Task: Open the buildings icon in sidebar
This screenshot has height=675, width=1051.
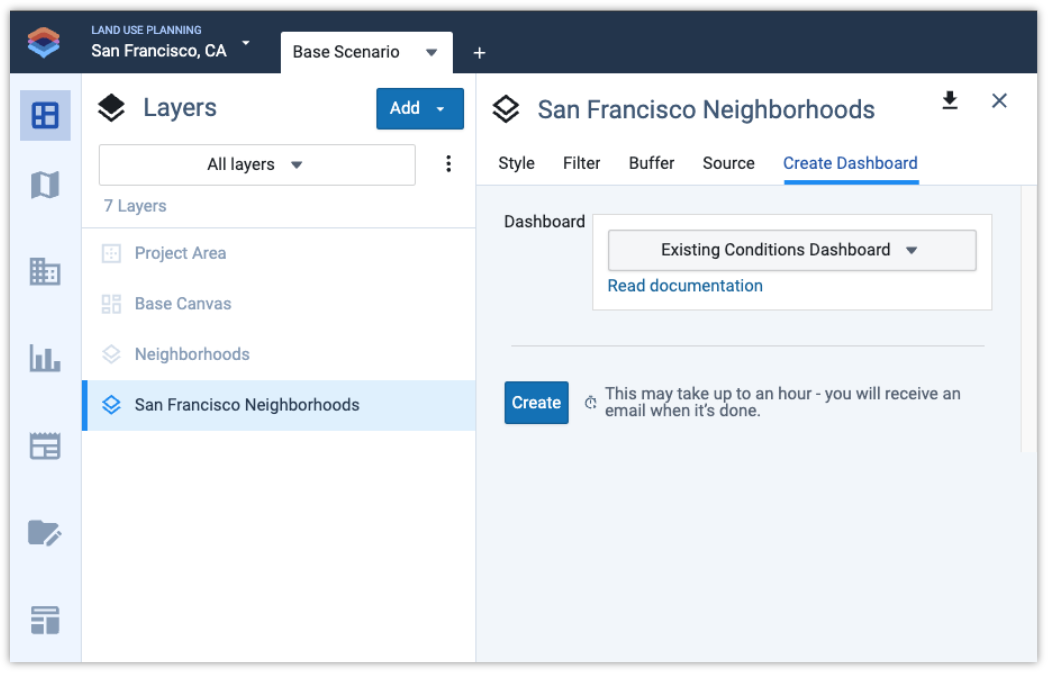Action: coord(45,271)
